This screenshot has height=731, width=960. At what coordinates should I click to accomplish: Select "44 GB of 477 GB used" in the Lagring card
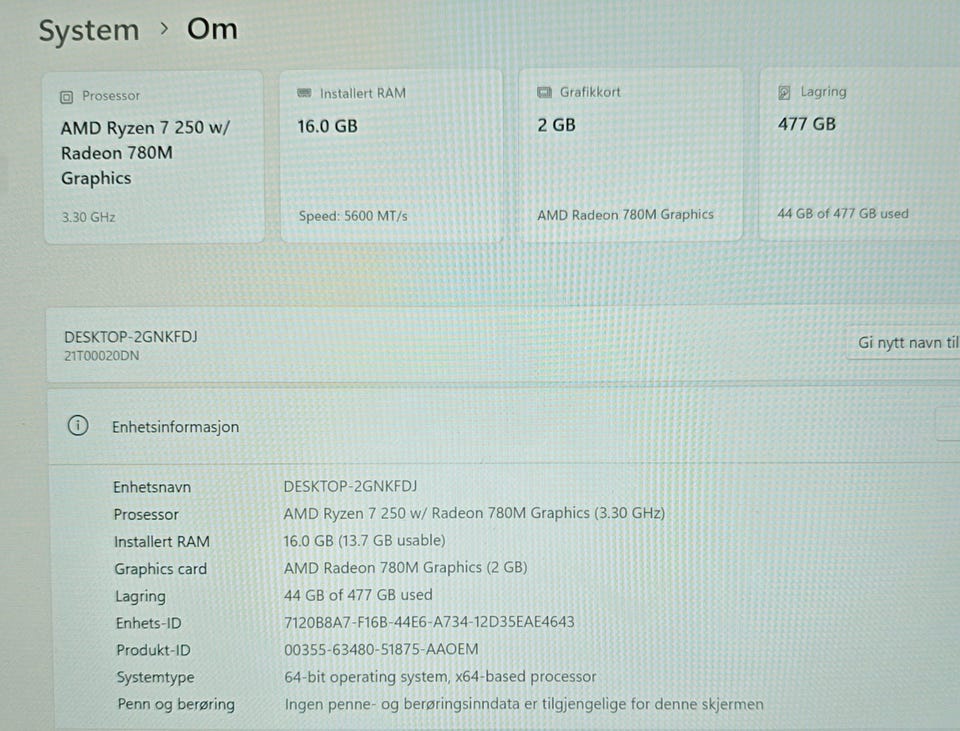[x=843, y=213]
